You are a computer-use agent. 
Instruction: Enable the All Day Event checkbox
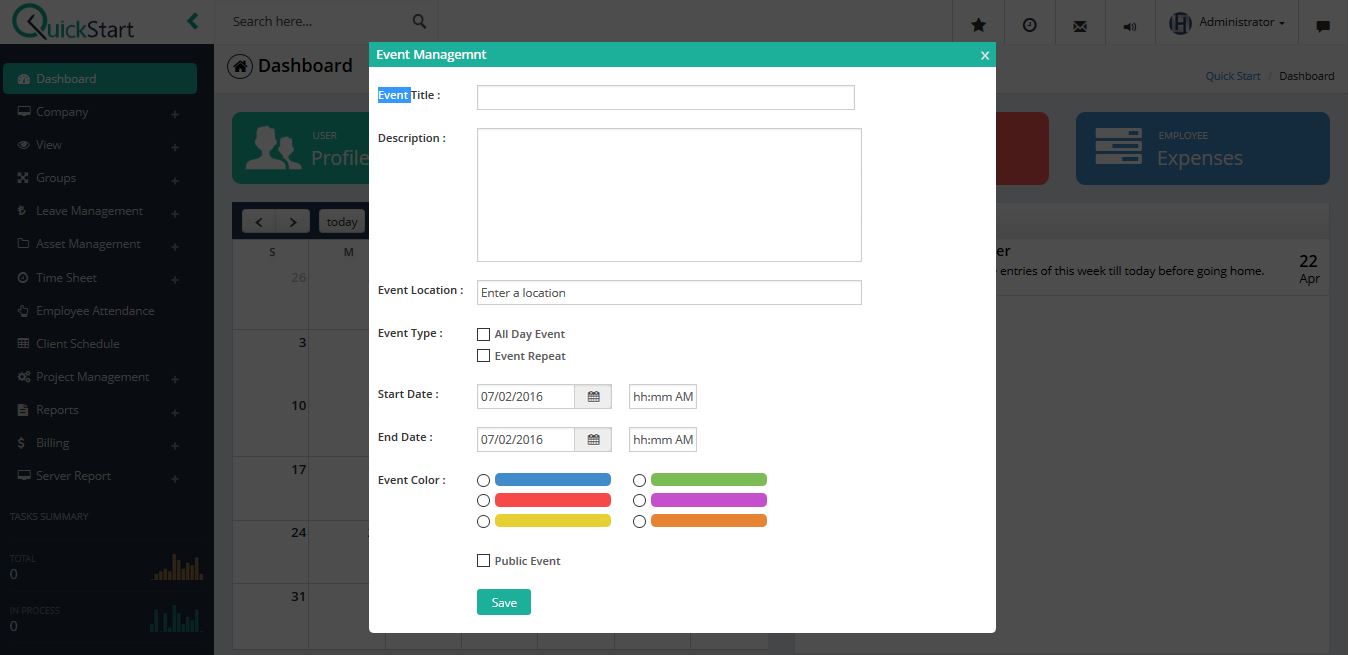484,333
